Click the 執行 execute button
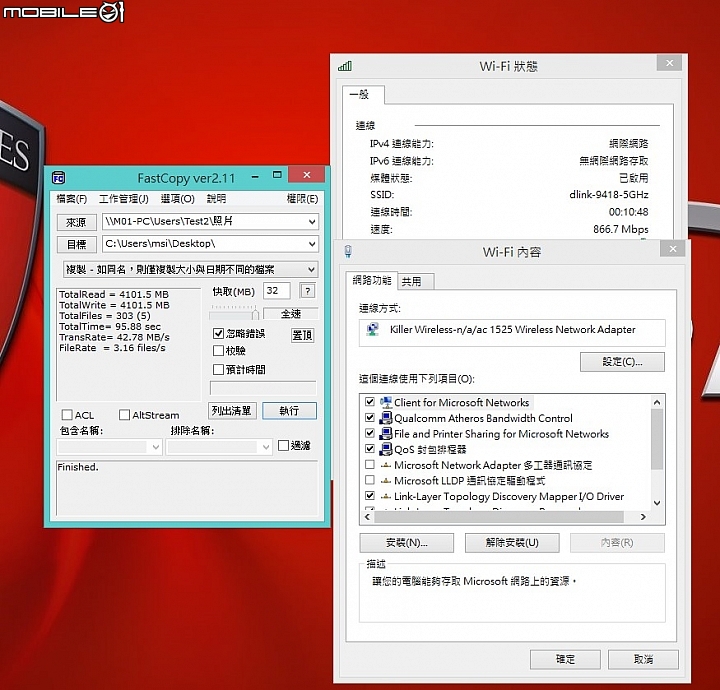The image size is (720, 690). pyautogui.click(x=289, y=411)
